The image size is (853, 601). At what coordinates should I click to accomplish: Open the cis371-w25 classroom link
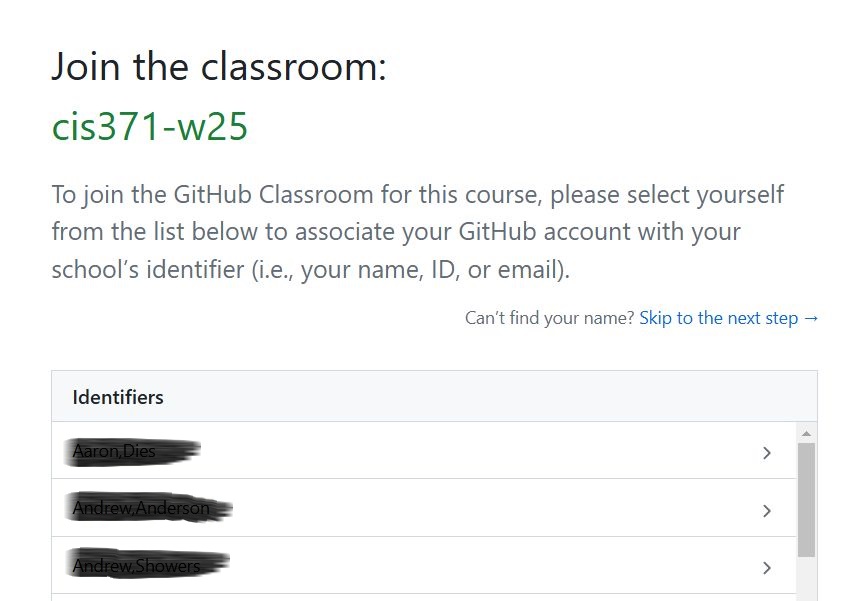[150, 126]
